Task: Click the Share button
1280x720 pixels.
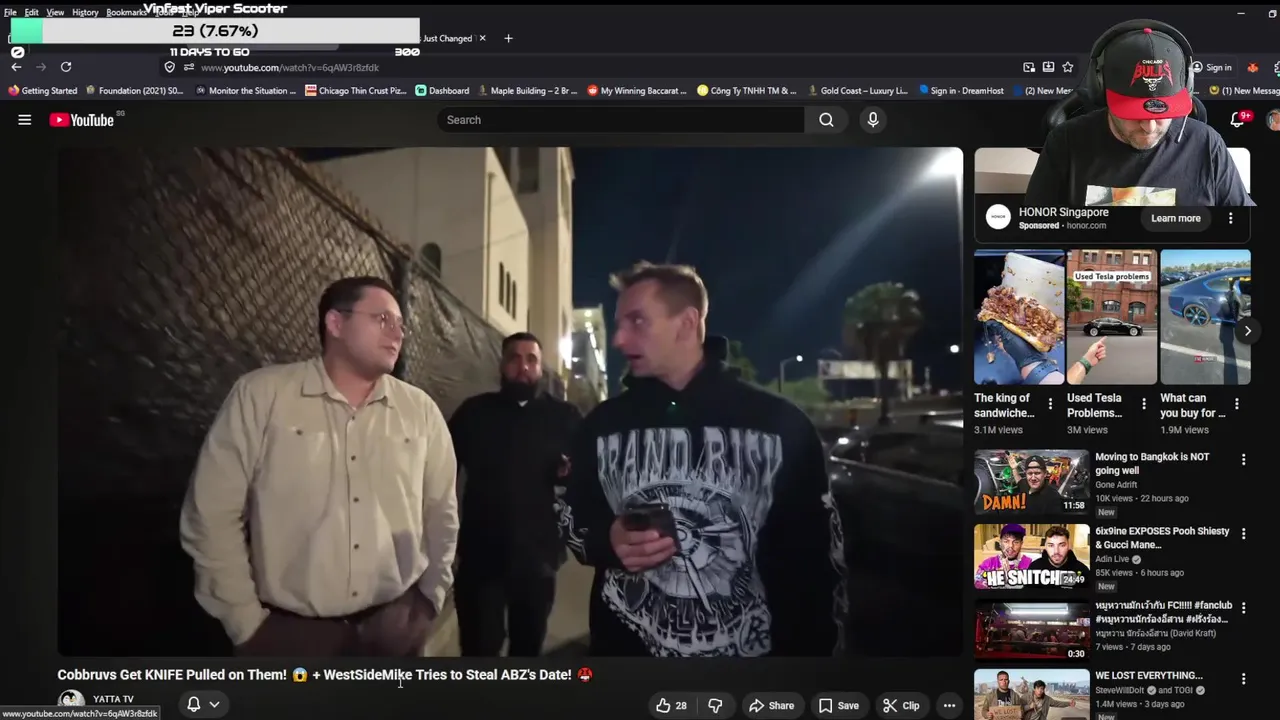Action: [x=771, y=705]
